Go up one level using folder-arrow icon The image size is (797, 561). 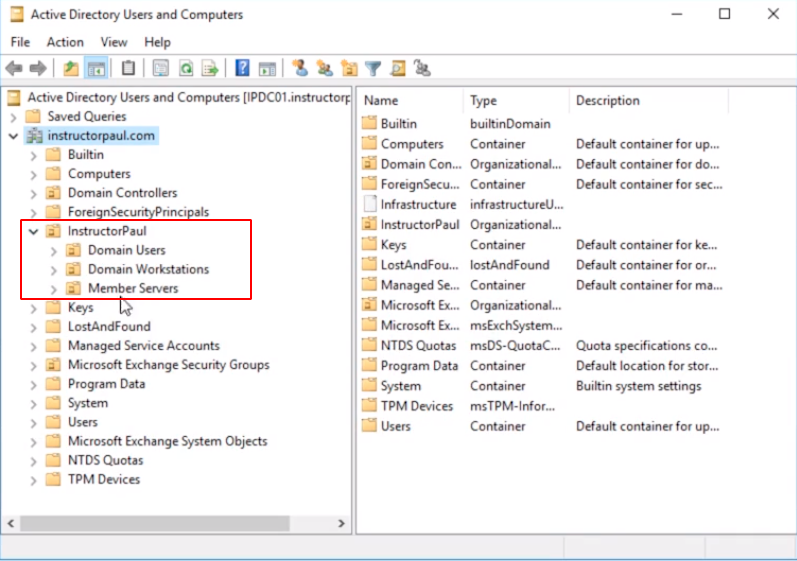pyautogui.click(x=71, y=68)
